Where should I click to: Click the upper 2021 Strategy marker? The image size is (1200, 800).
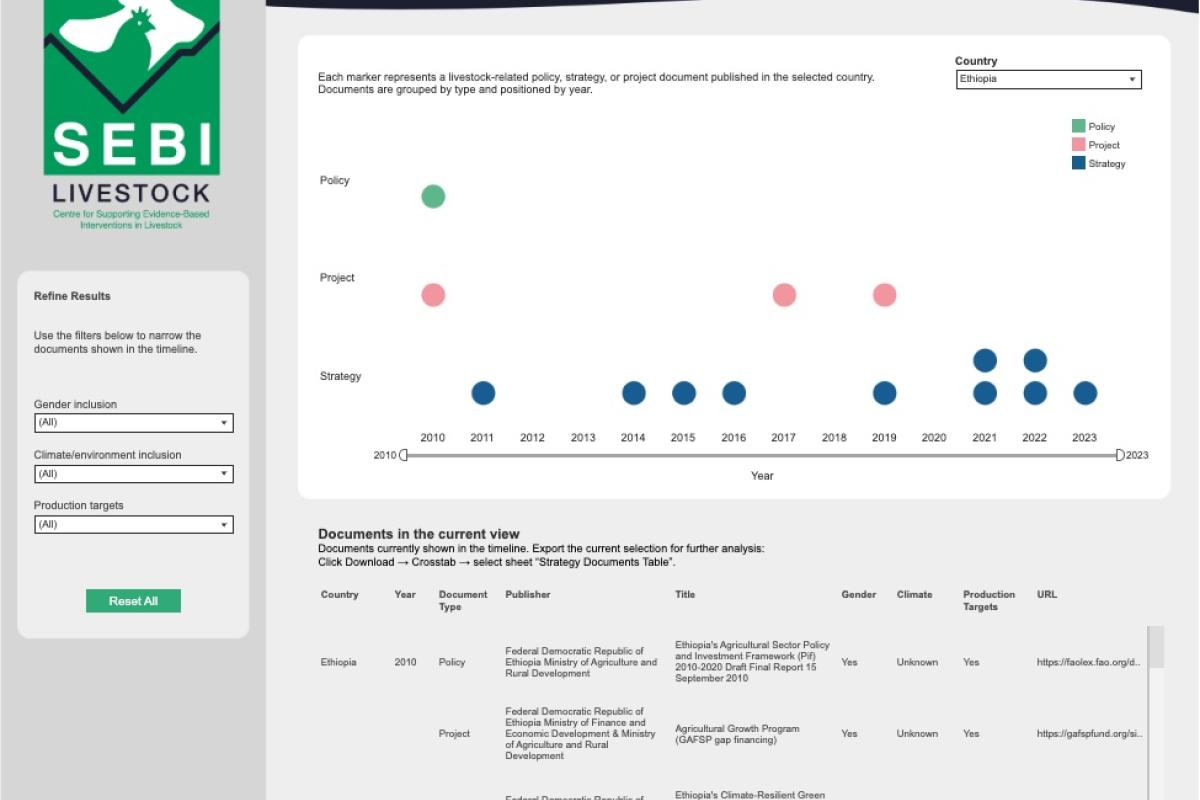click(984, 360)
